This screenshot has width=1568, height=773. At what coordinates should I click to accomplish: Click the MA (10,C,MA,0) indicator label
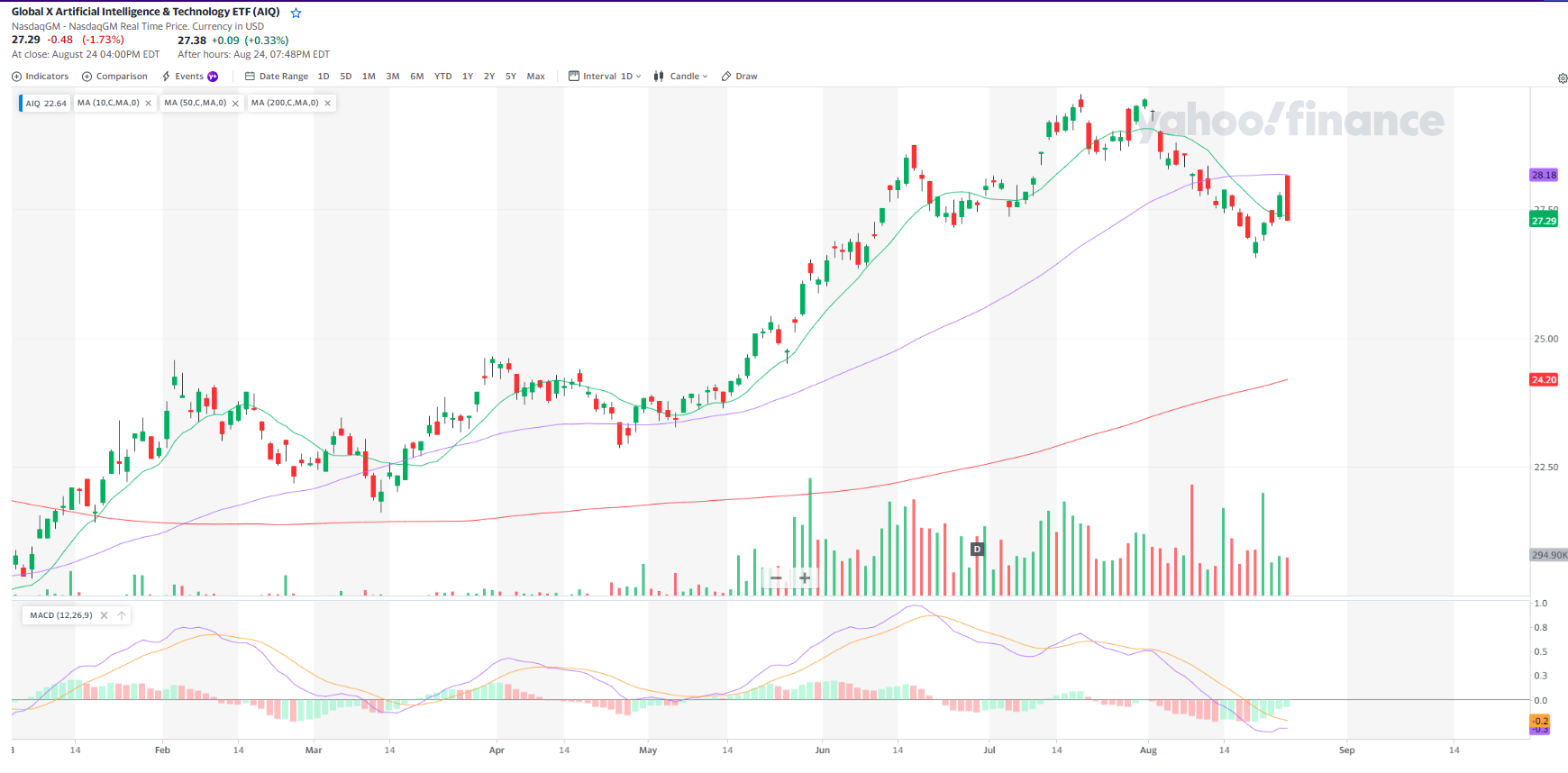click(108, 103)
